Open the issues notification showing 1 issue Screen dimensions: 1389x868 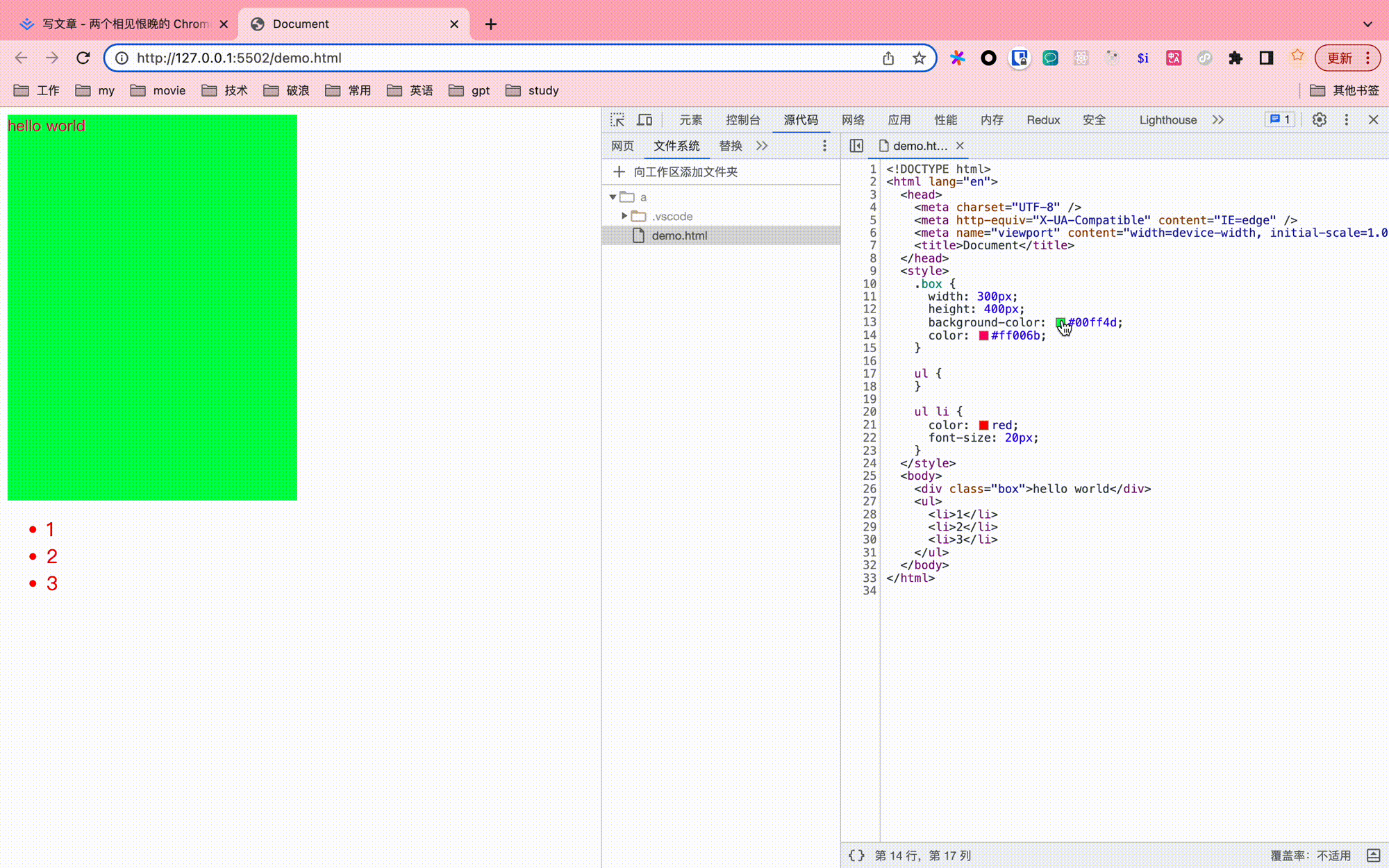[1279, 119]
